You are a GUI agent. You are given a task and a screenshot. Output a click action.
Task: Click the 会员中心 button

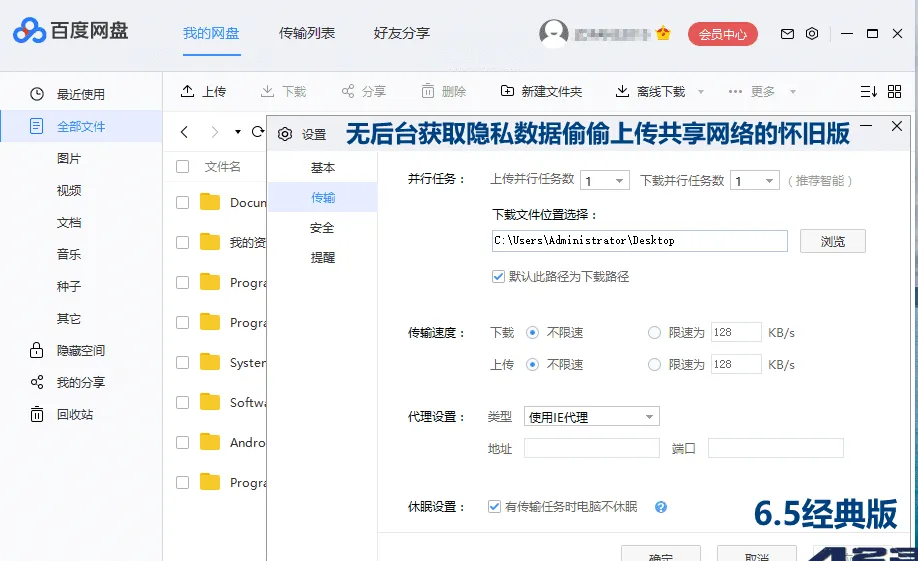point(722,34)
